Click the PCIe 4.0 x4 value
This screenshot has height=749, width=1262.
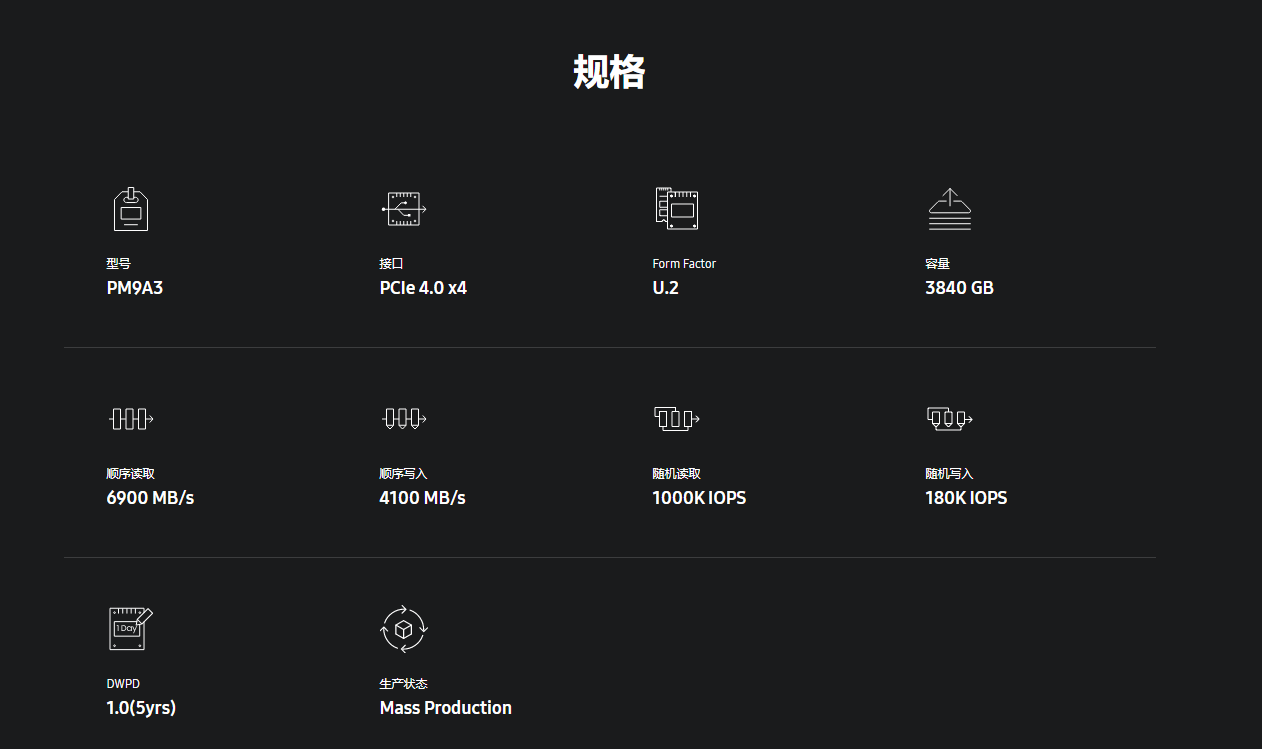click(423, 288)
